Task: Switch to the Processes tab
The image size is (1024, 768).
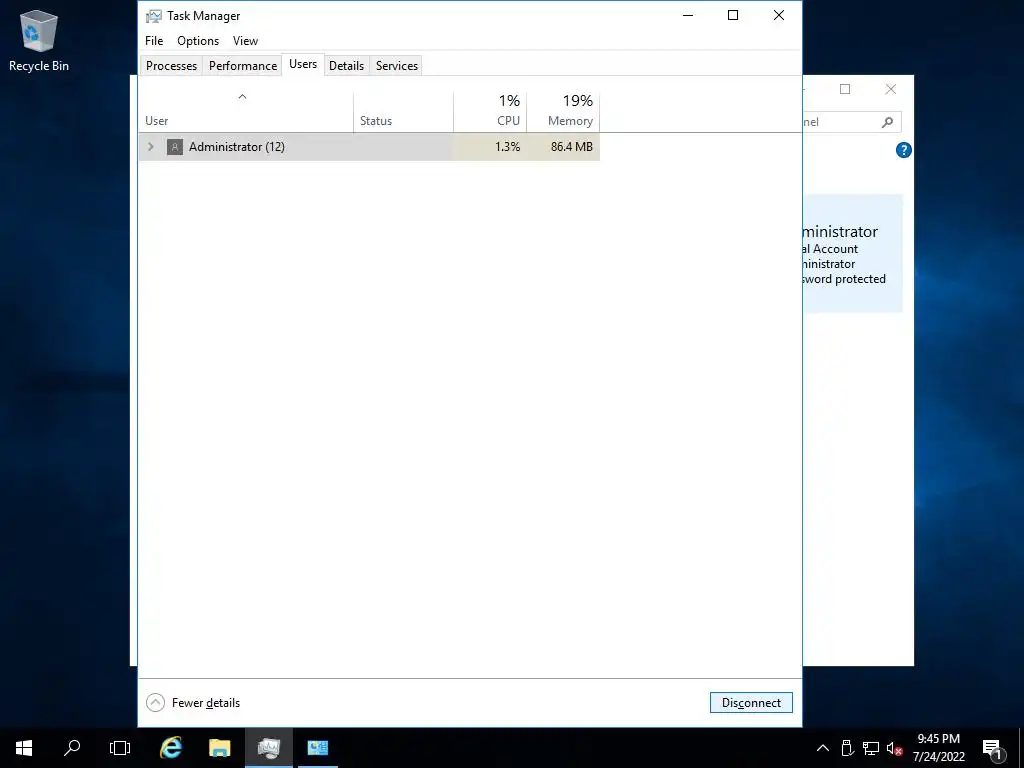Action: (x=171, y=65)
